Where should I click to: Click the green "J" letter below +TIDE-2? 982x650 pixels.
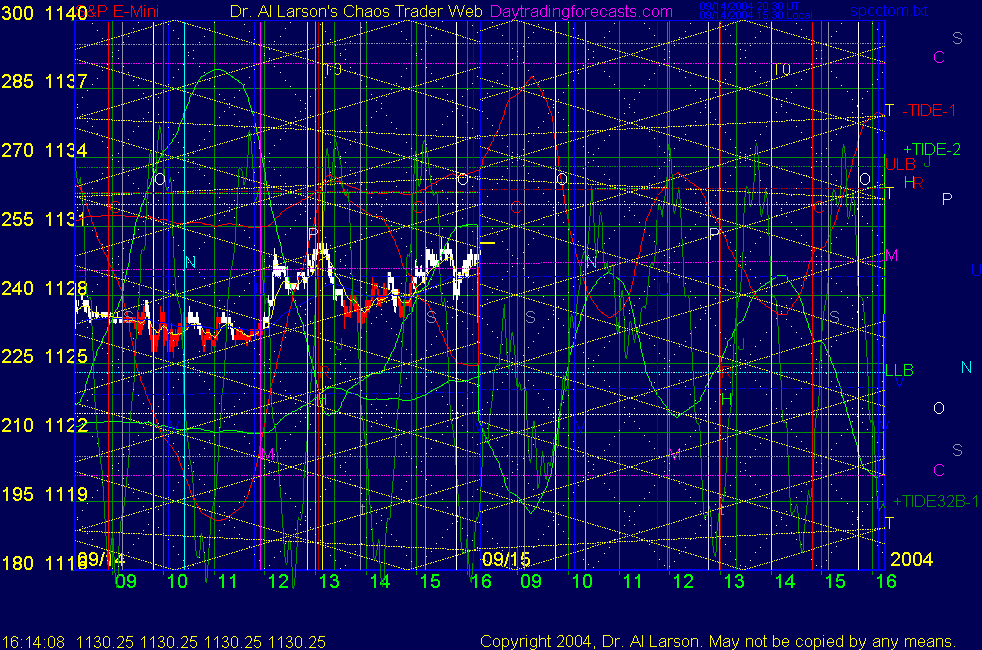click(x=928, y=162)
